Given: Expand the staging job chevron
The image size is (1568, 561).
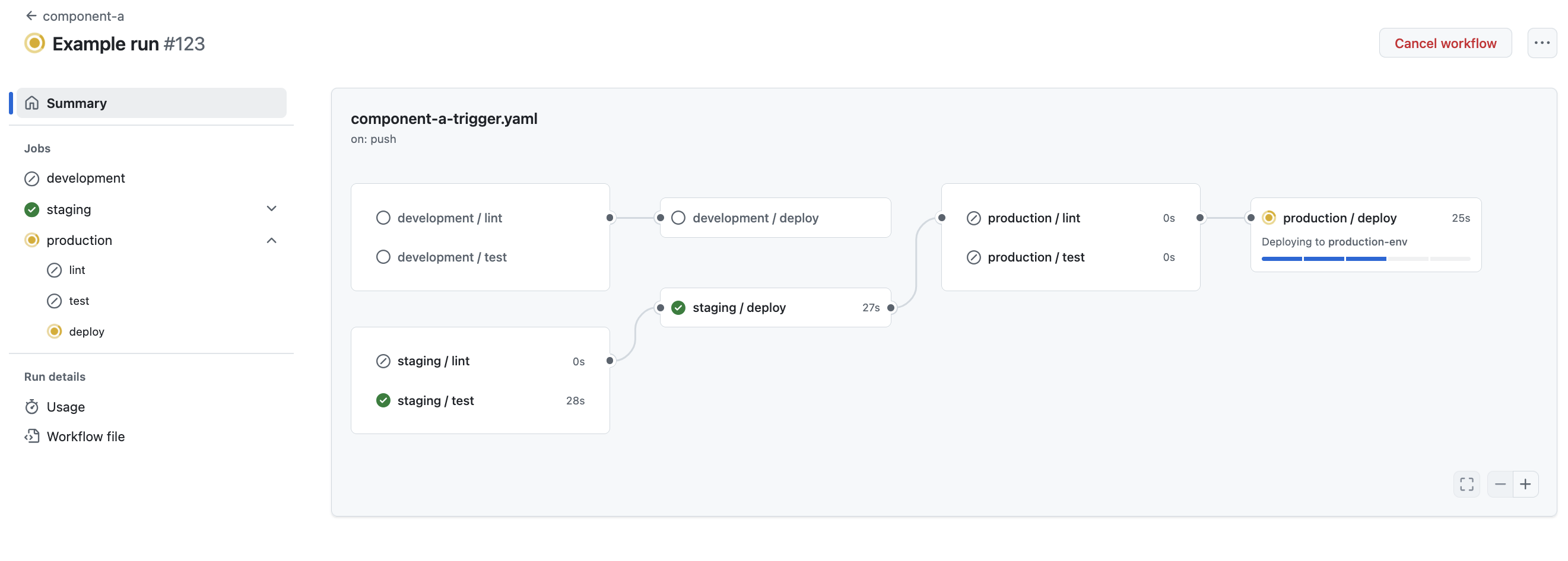Looking at the screenshot, I should tap(271, 208).
